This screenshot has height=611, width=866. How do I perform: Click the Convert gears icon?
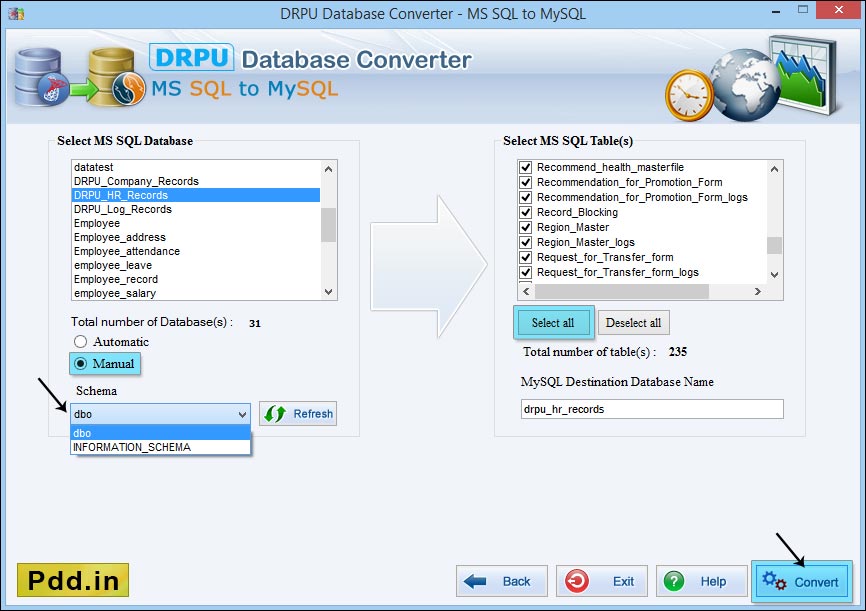coord(774,581)
